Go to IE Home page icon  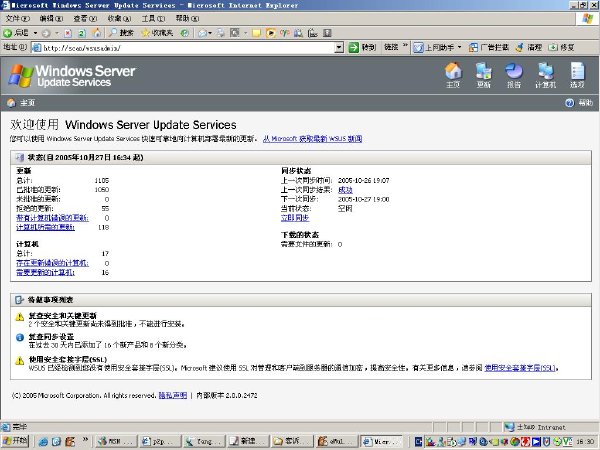point(97,33)
